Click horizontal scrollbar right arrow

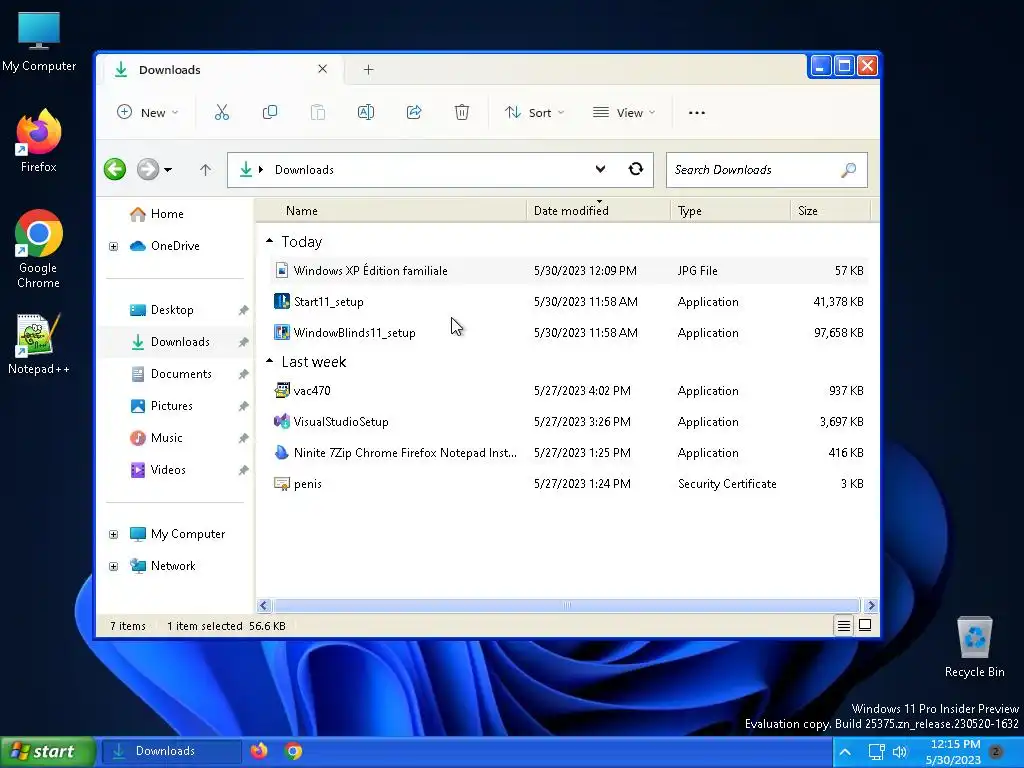[871, 605]
